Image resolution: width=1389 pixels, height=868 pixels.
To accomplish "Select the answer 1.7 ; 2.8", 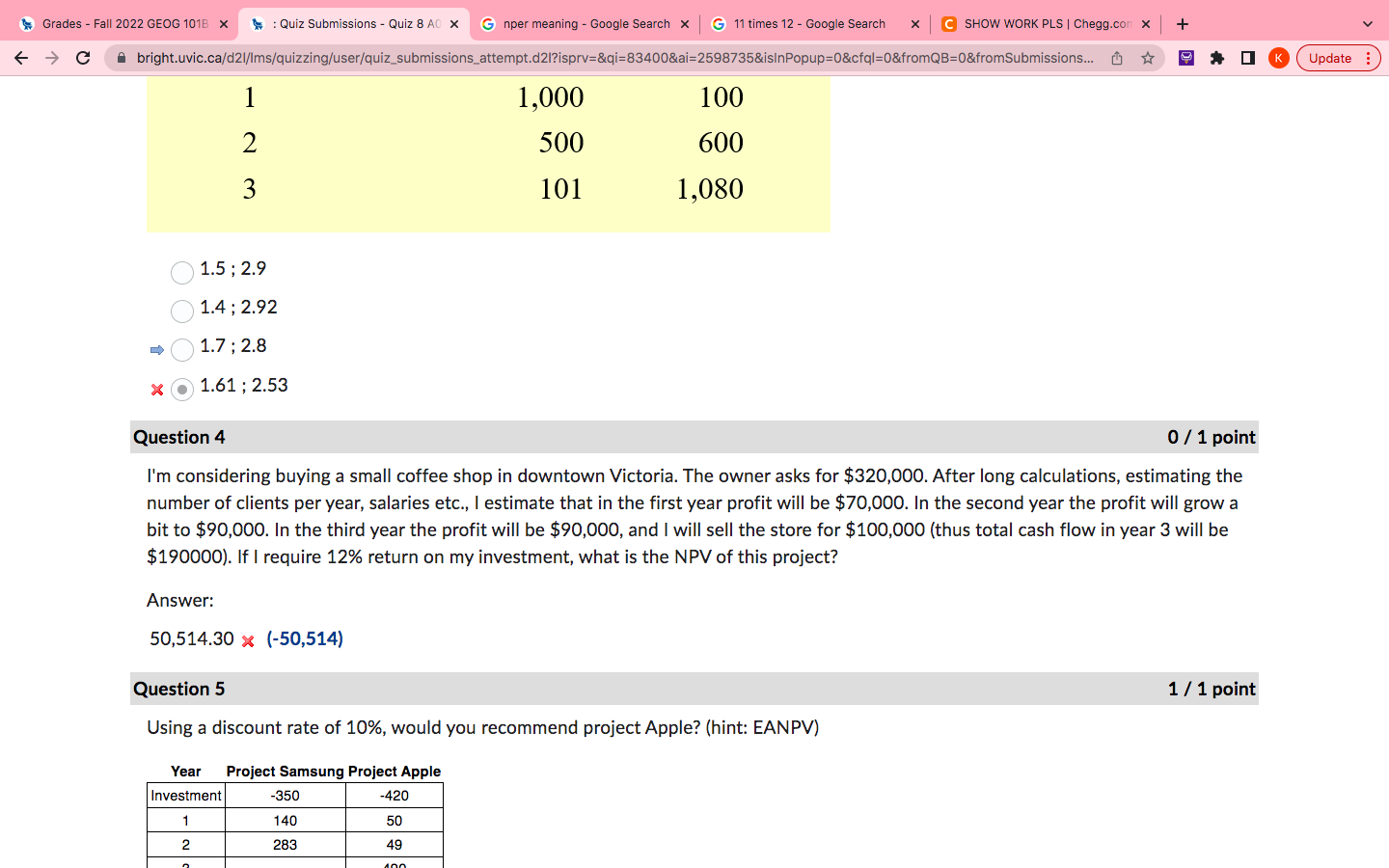I will 182,349.
